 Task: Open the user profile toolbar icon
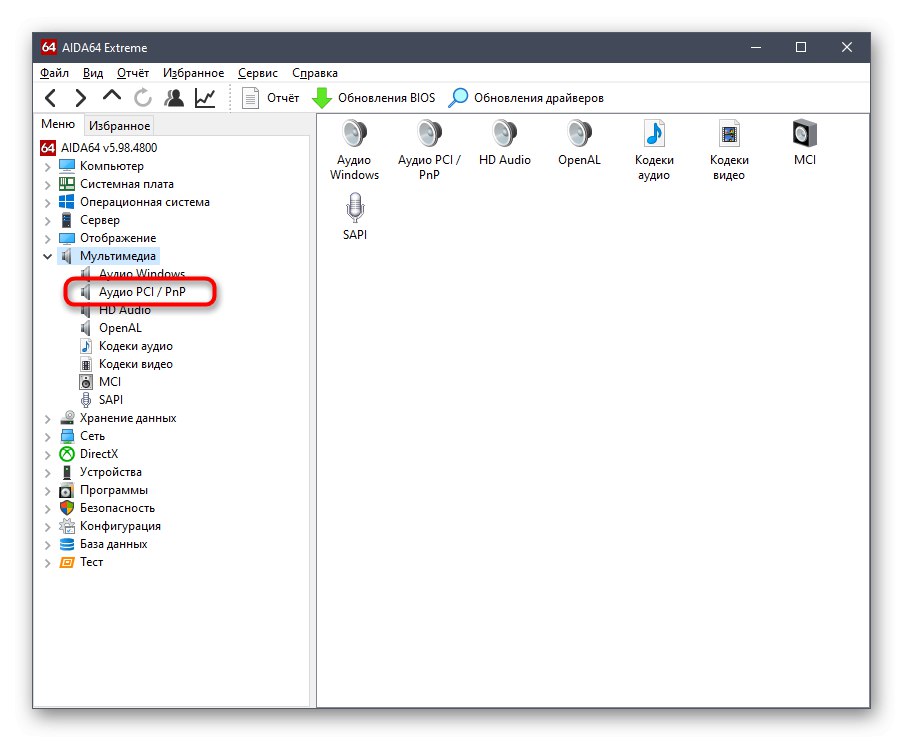coord(174,98)
